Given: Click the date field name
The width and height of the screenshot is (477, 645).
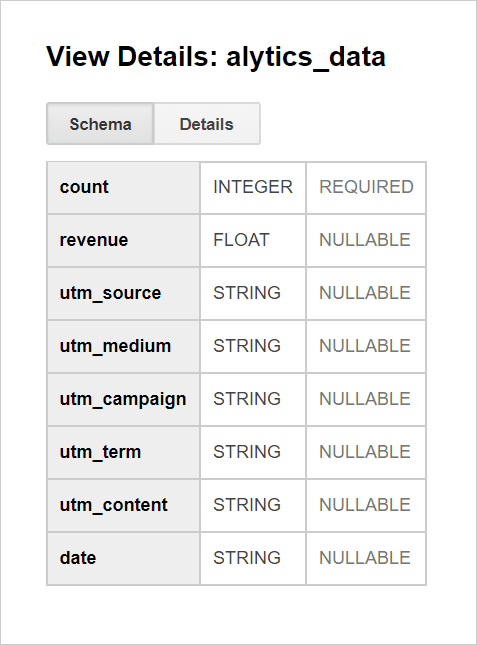Looking at the screenshot, I should coord(78,558).
